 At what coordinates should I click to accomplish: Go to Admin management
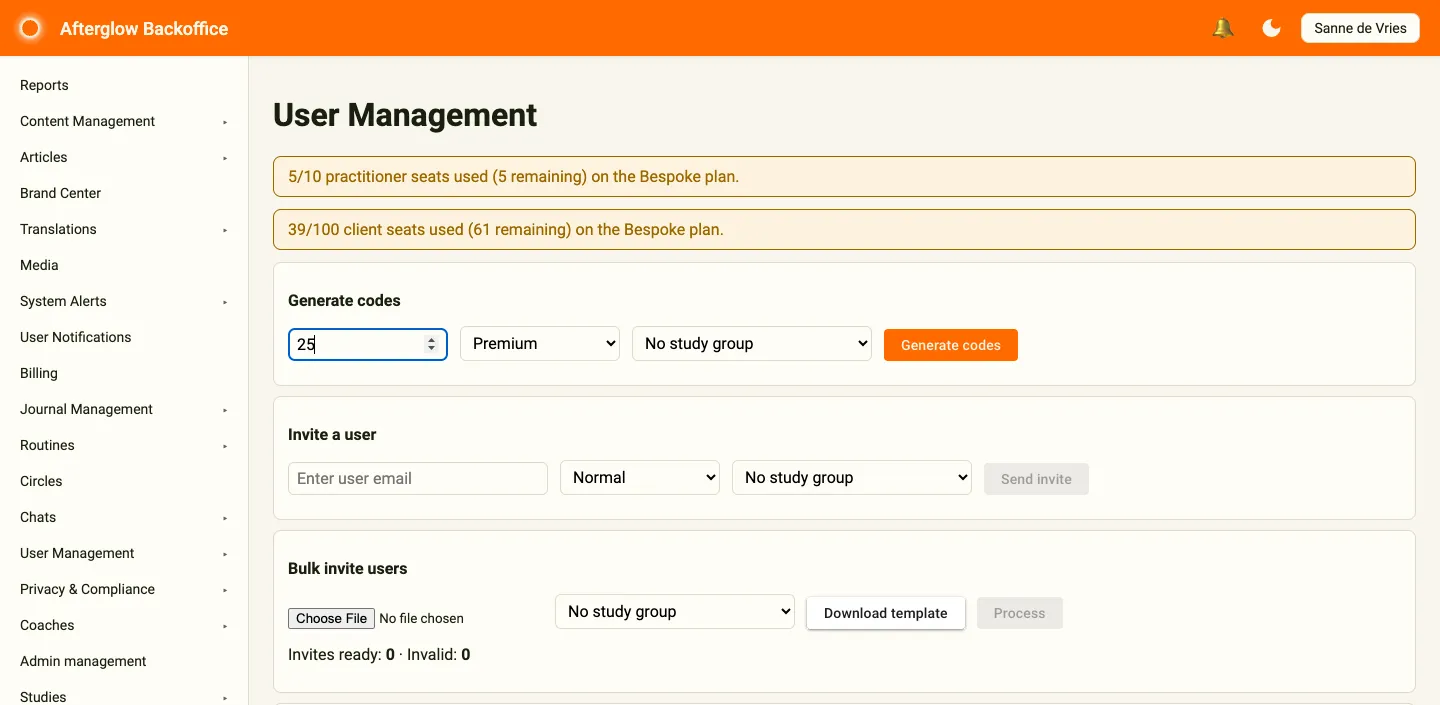[83, 661]
